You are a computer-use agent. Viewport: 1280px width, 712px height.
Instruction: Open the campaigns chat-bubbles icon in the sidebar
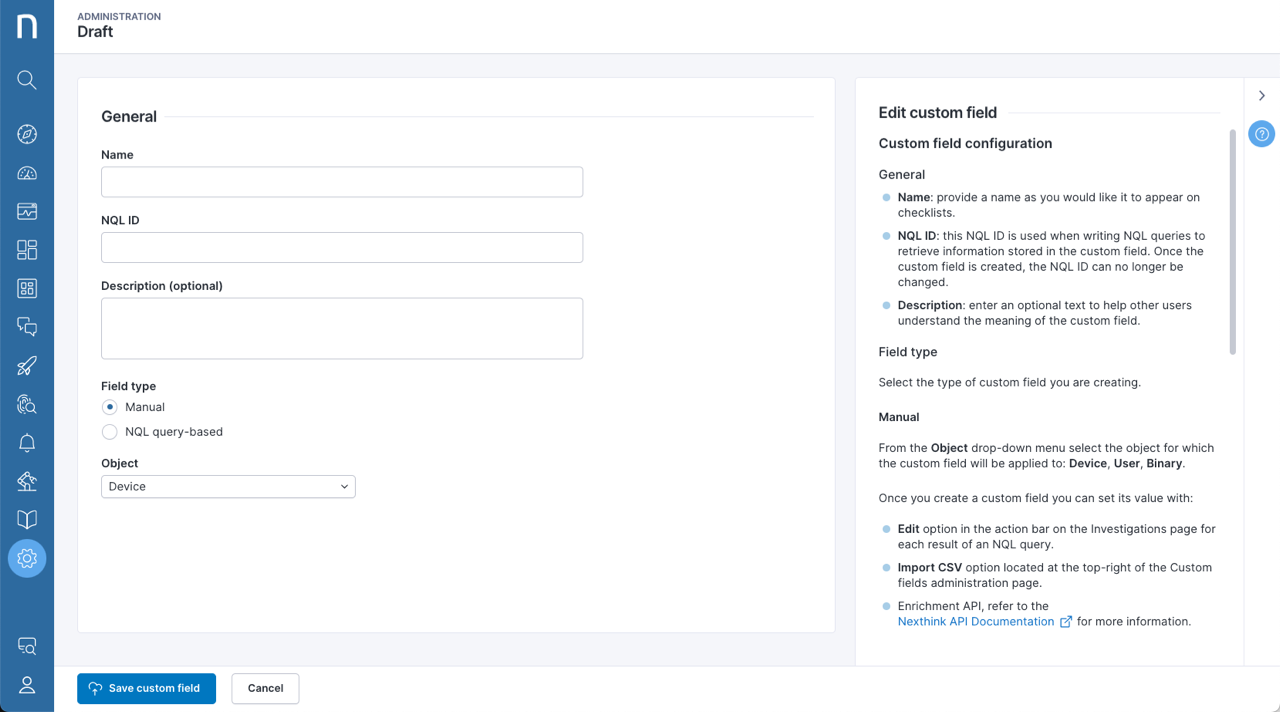click(x=27, y=327)
